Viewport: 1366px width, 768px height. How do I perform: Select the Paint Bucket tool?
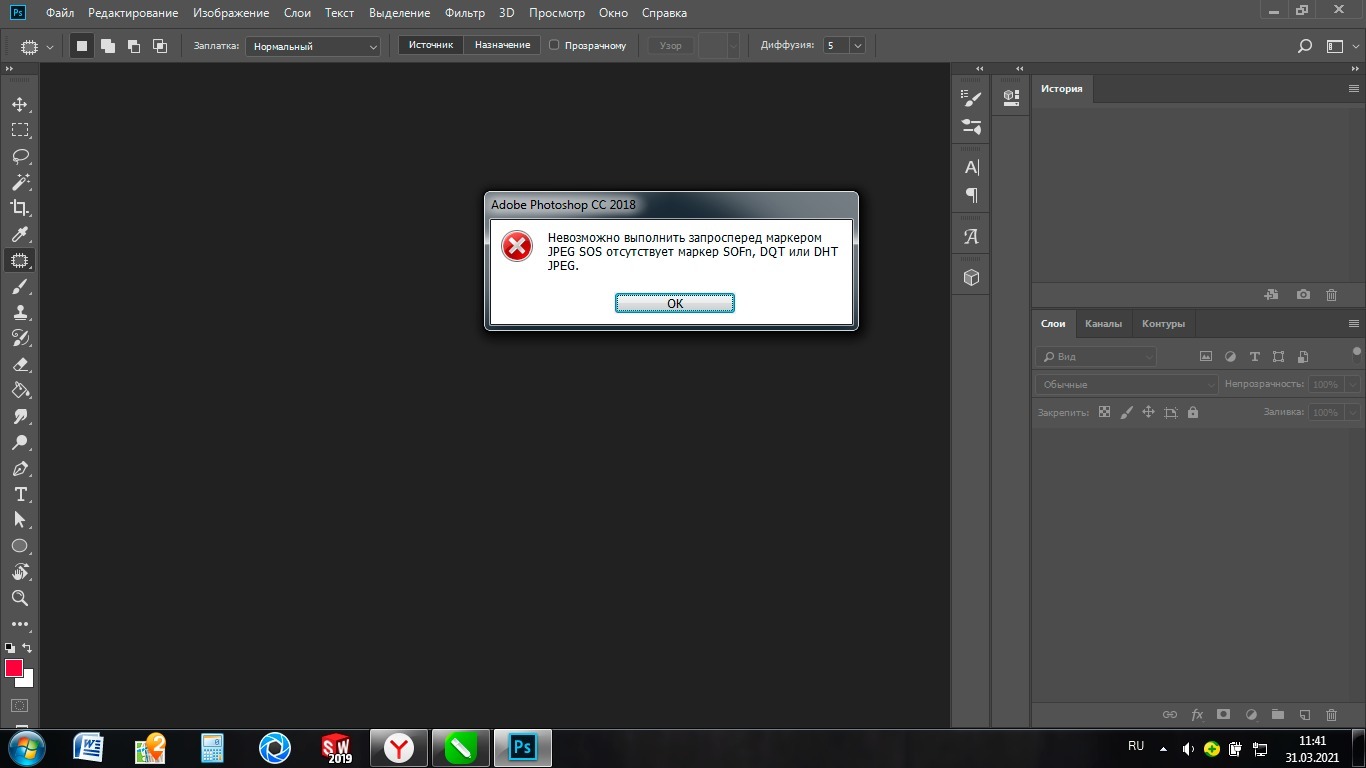(20, 390)
